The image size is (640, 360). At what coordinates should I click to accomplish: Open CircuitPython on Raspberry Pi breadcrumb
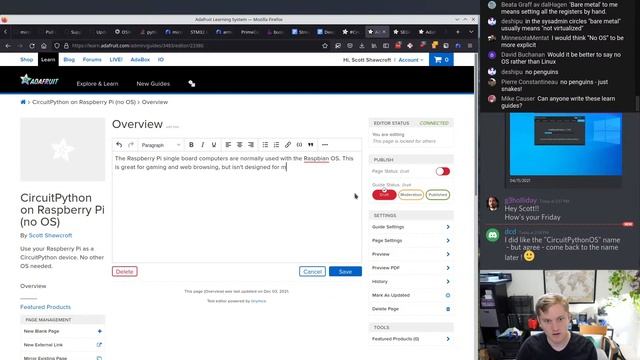pyautogui.click(x=84, y=102)
